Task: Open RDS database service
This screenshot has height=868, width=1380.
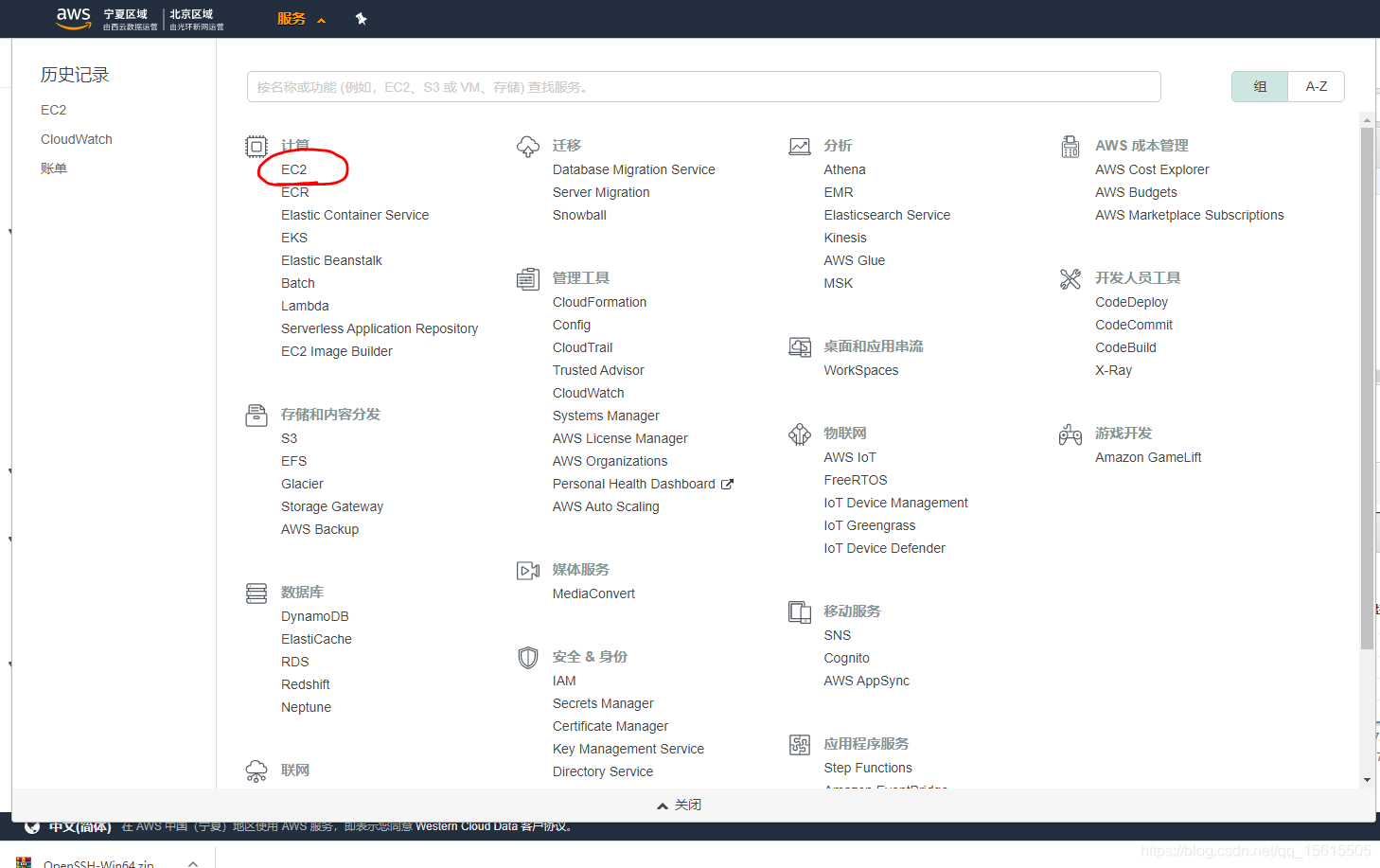Action: pyautogui.click(x=295, y=662)
